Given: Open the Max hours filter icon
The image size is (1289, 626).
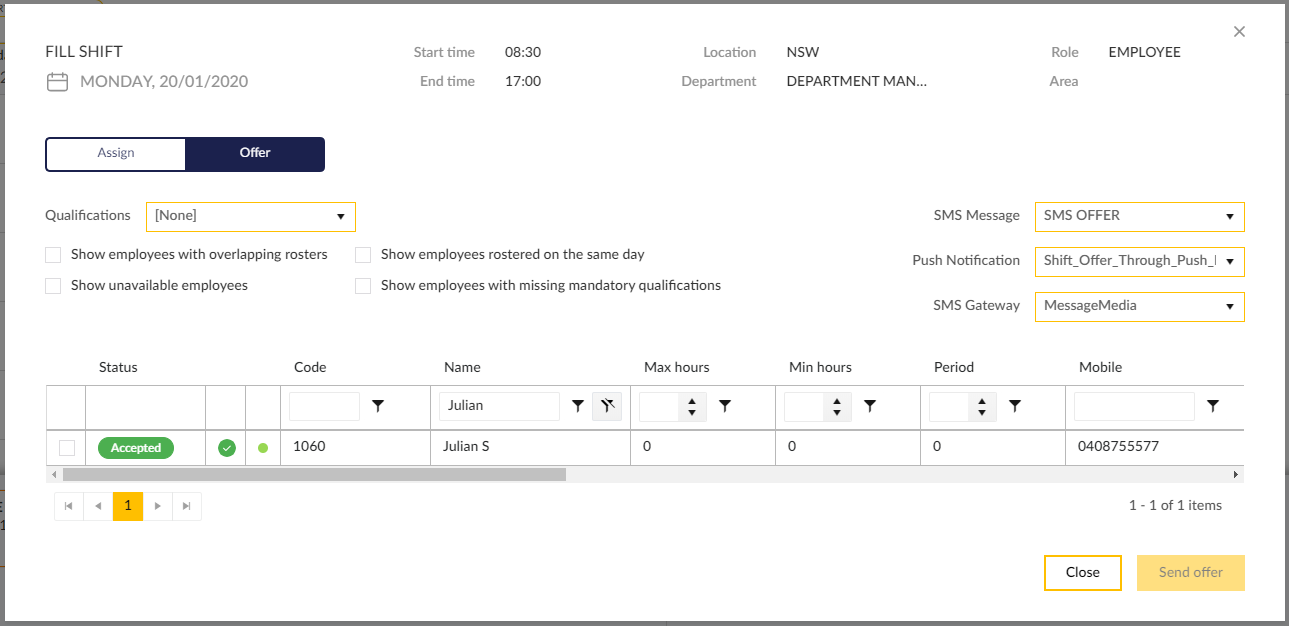Looking at the screenshot, I should 725,406.
